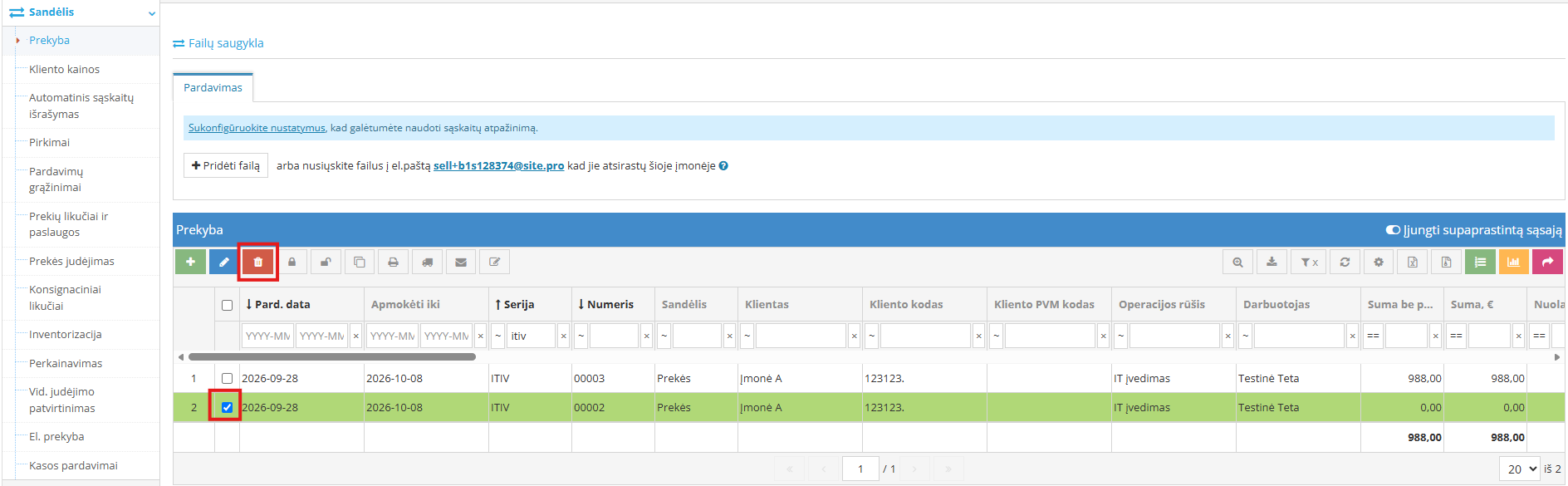Click the copy document icon

tap(360, 262)
